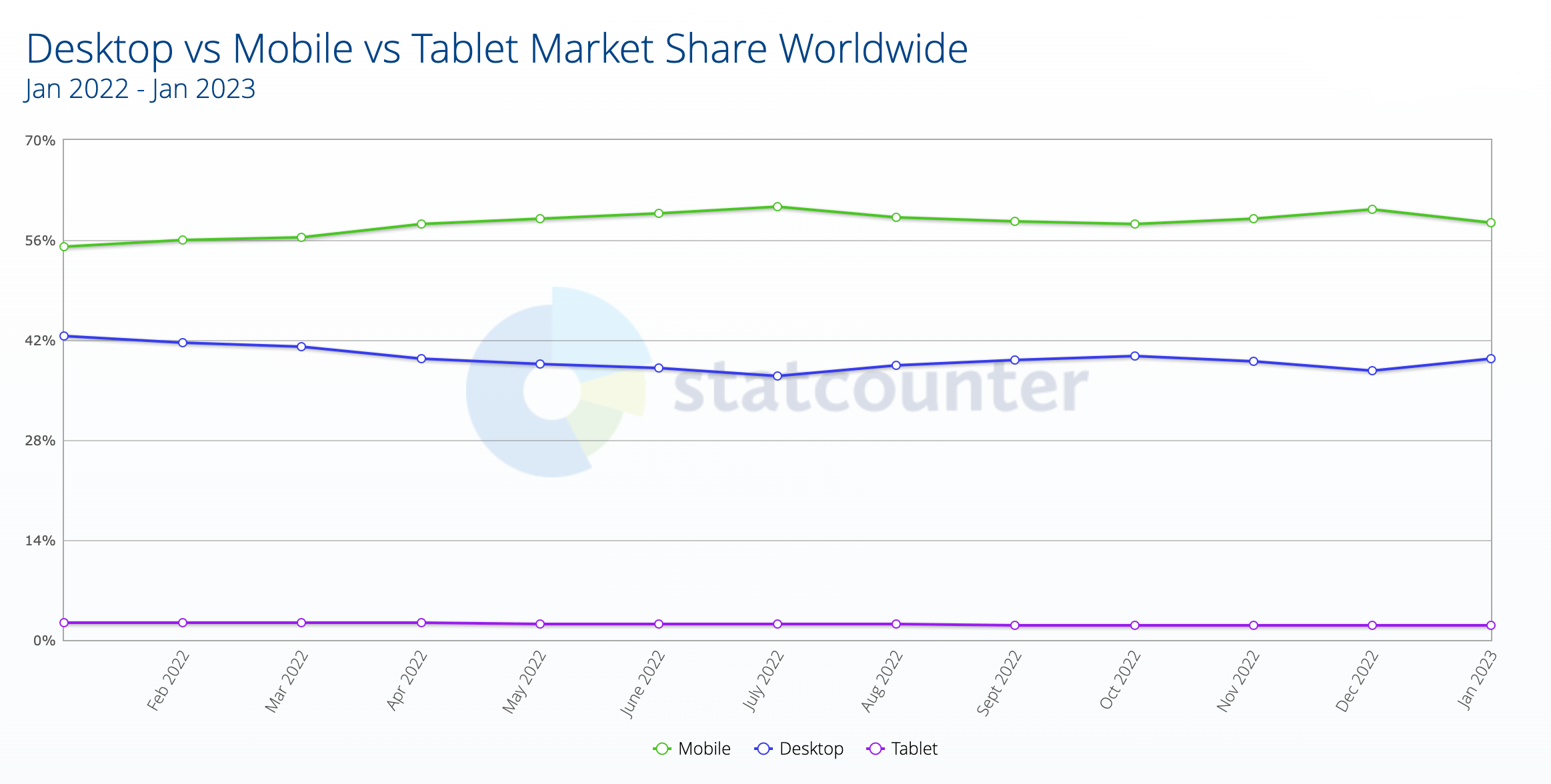Select the Desktop data point for Feb 2022
Screen dimensions: 1551x784
(x=183, y=343)
